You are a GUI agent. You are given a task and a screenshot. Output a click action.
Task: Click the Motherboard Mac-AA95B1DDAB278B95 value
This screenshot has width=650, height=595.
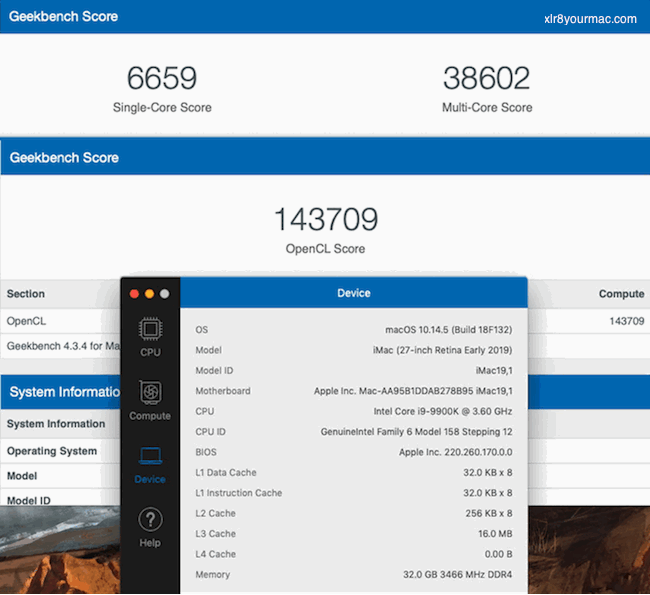[413, 391]
